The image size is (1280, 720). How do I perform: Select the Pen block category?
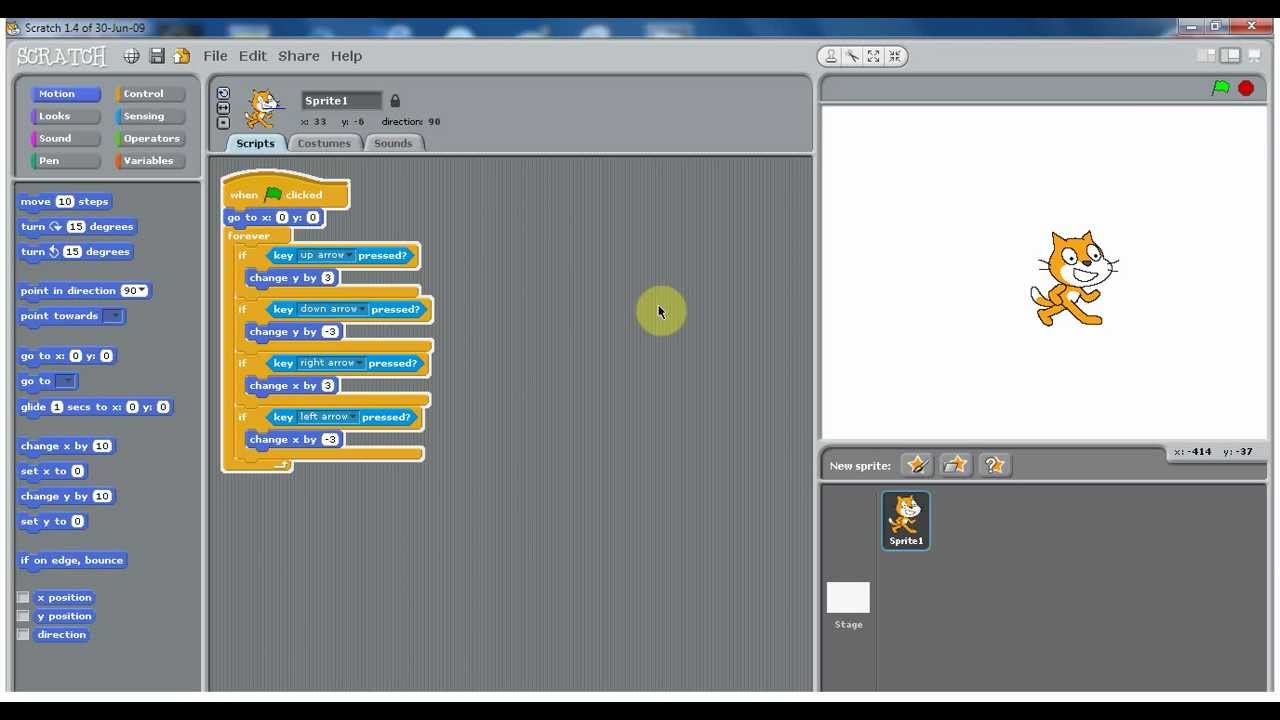(65, 160)
